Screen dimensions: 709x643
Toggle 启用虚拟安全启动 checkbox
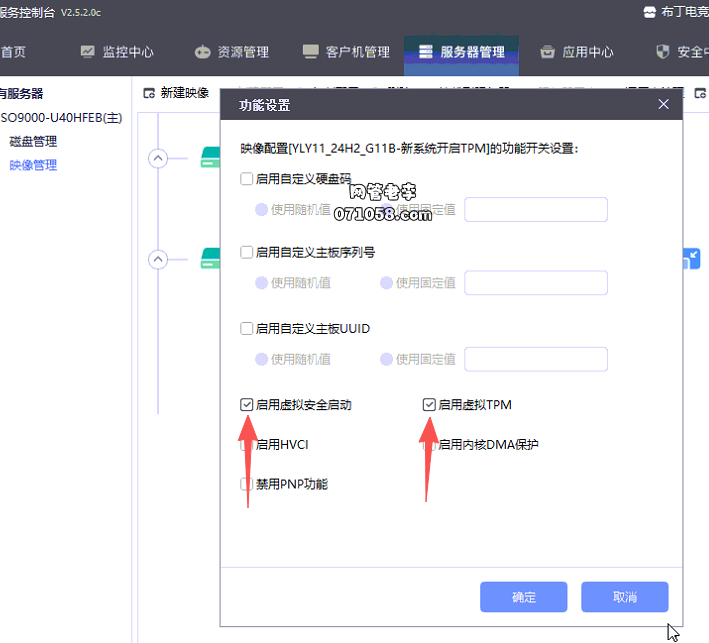coord(246,404)
